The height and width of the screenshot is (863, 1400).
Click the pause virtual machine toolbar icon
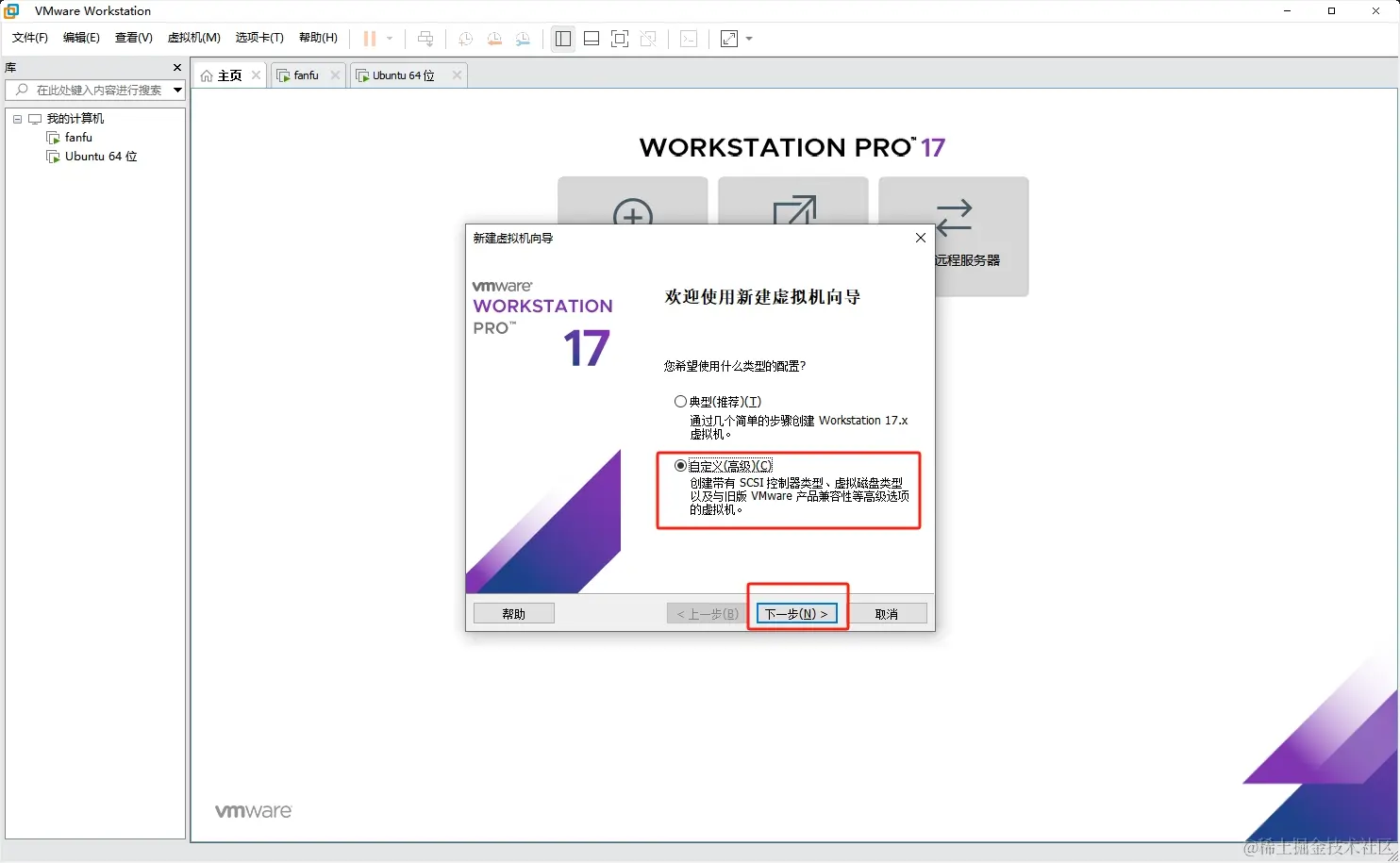point(370,39)
